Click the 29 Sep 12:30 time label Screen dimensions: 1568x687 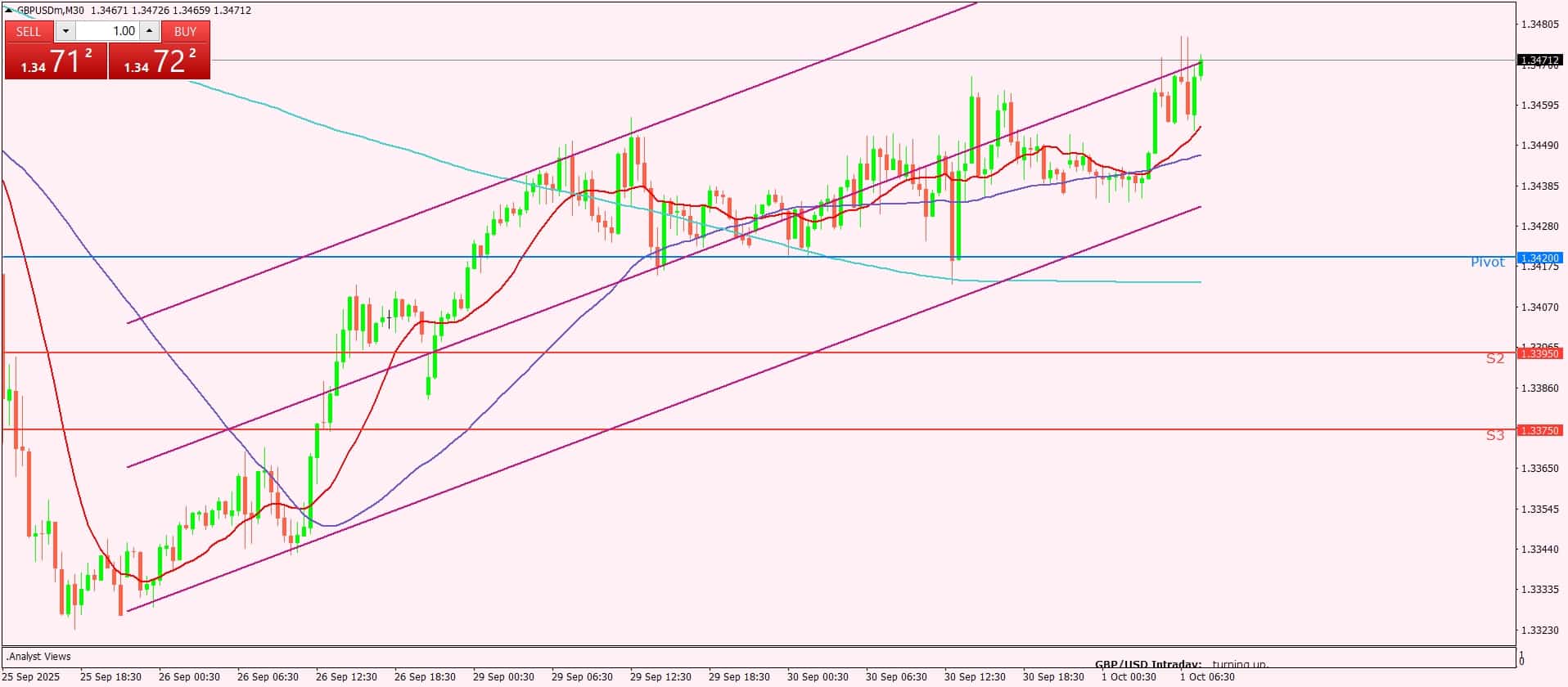[x=660, y=677]
